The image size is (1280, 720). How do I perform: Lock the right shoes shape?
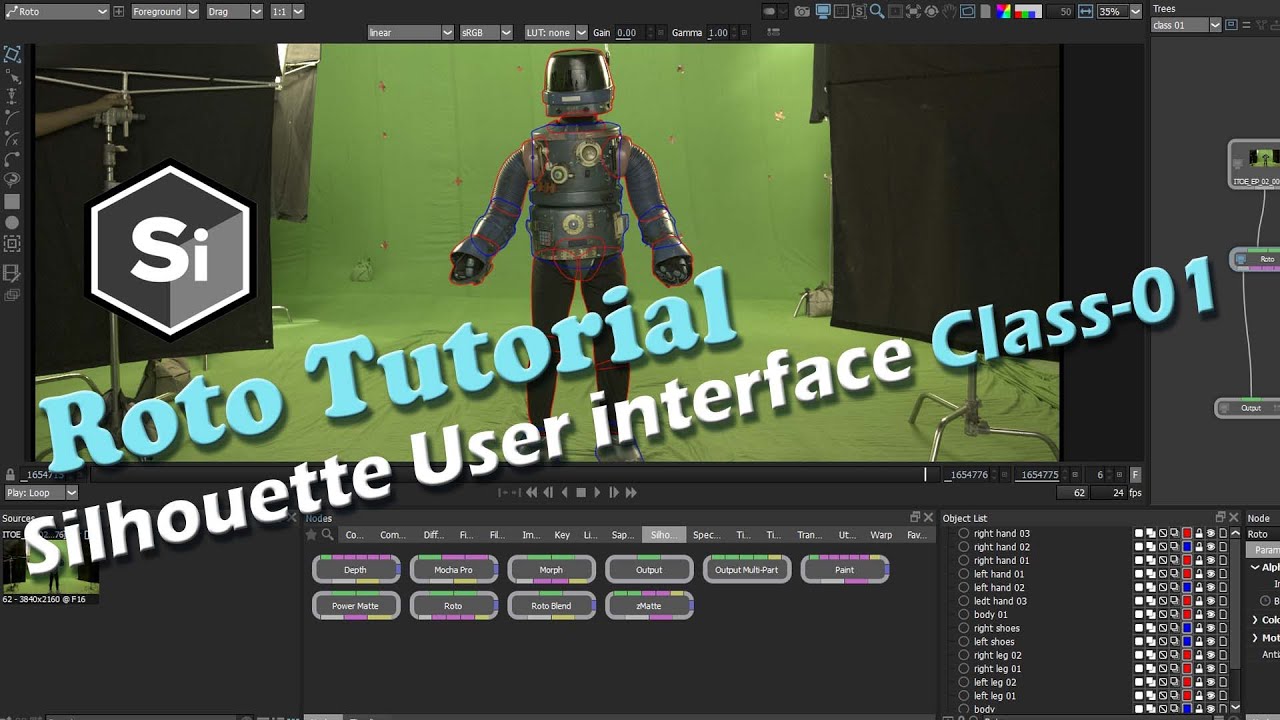1199,628
